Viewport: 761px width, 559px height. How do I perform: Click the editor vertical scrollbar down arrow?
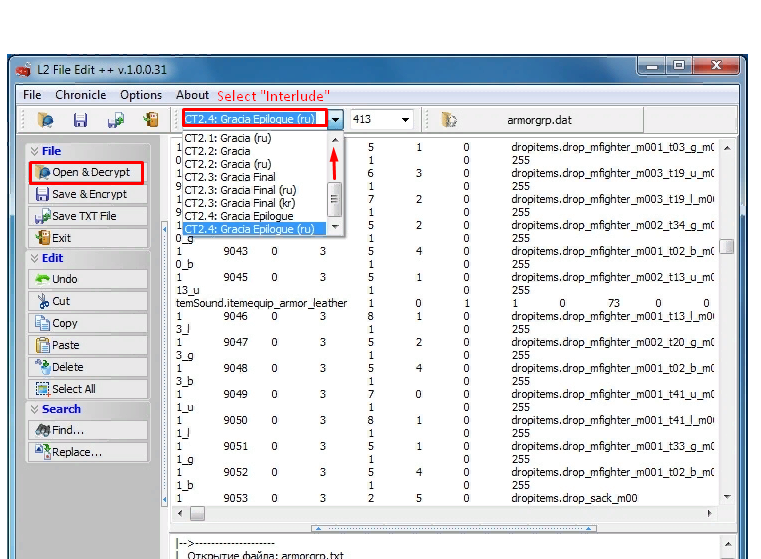(727, 496)
